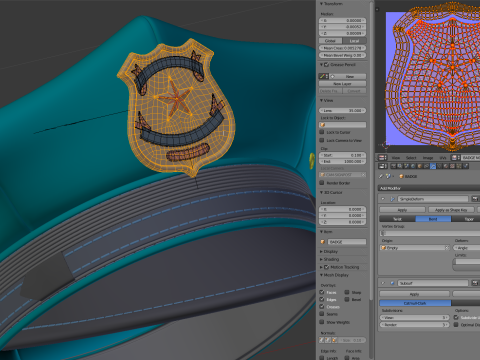
Task: Enable the Render Border checkbox
Action: point(322,183)
